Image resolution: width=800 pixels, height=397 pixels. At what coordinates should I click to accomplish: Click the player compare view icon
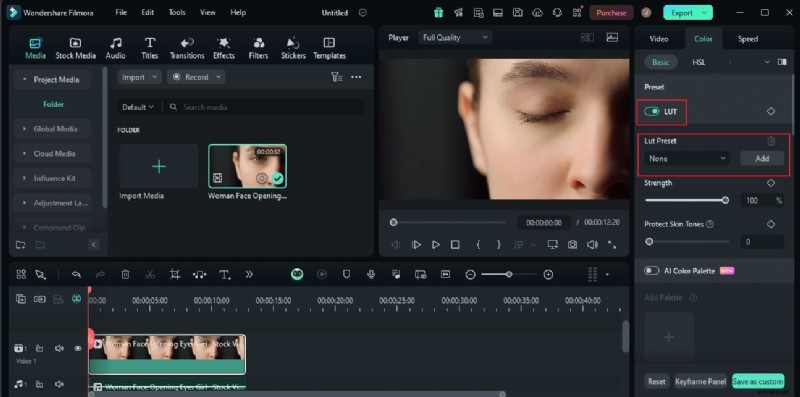point(587,37)
